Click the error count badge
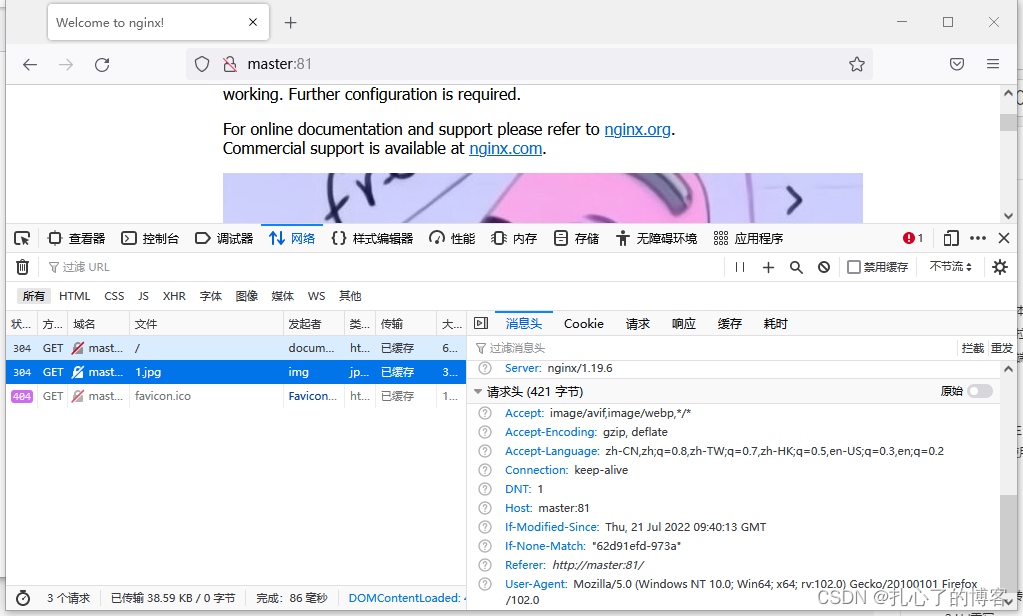 (911, 238)
